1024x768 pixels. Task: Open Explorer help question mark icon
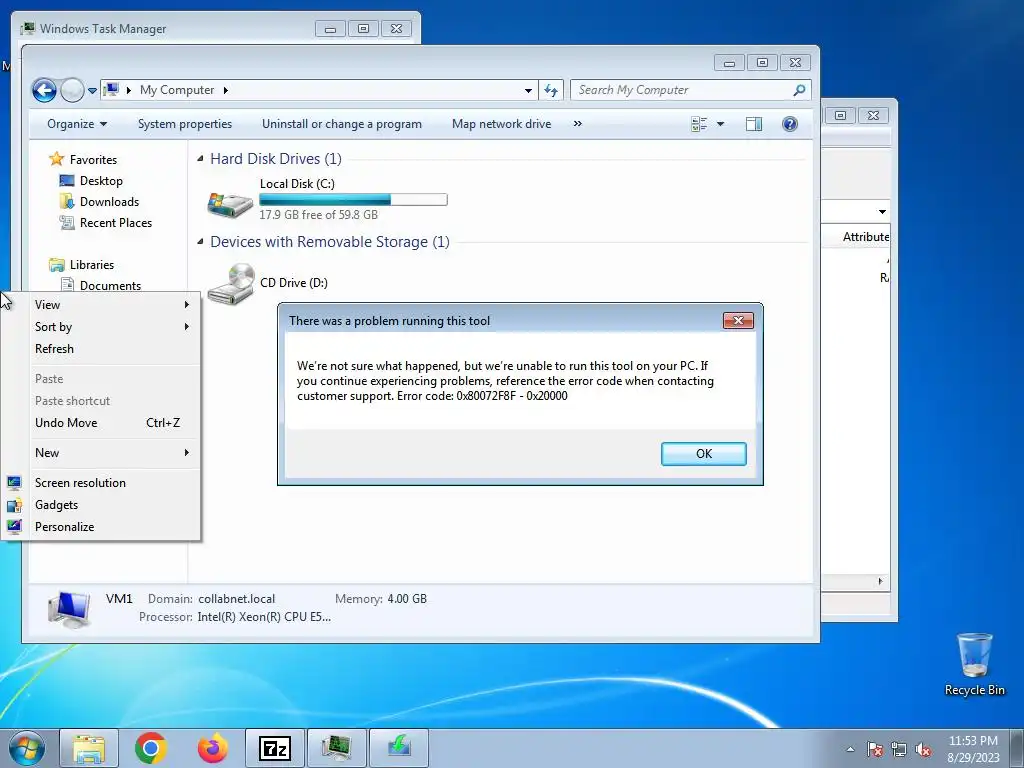(x=790, y=124)
